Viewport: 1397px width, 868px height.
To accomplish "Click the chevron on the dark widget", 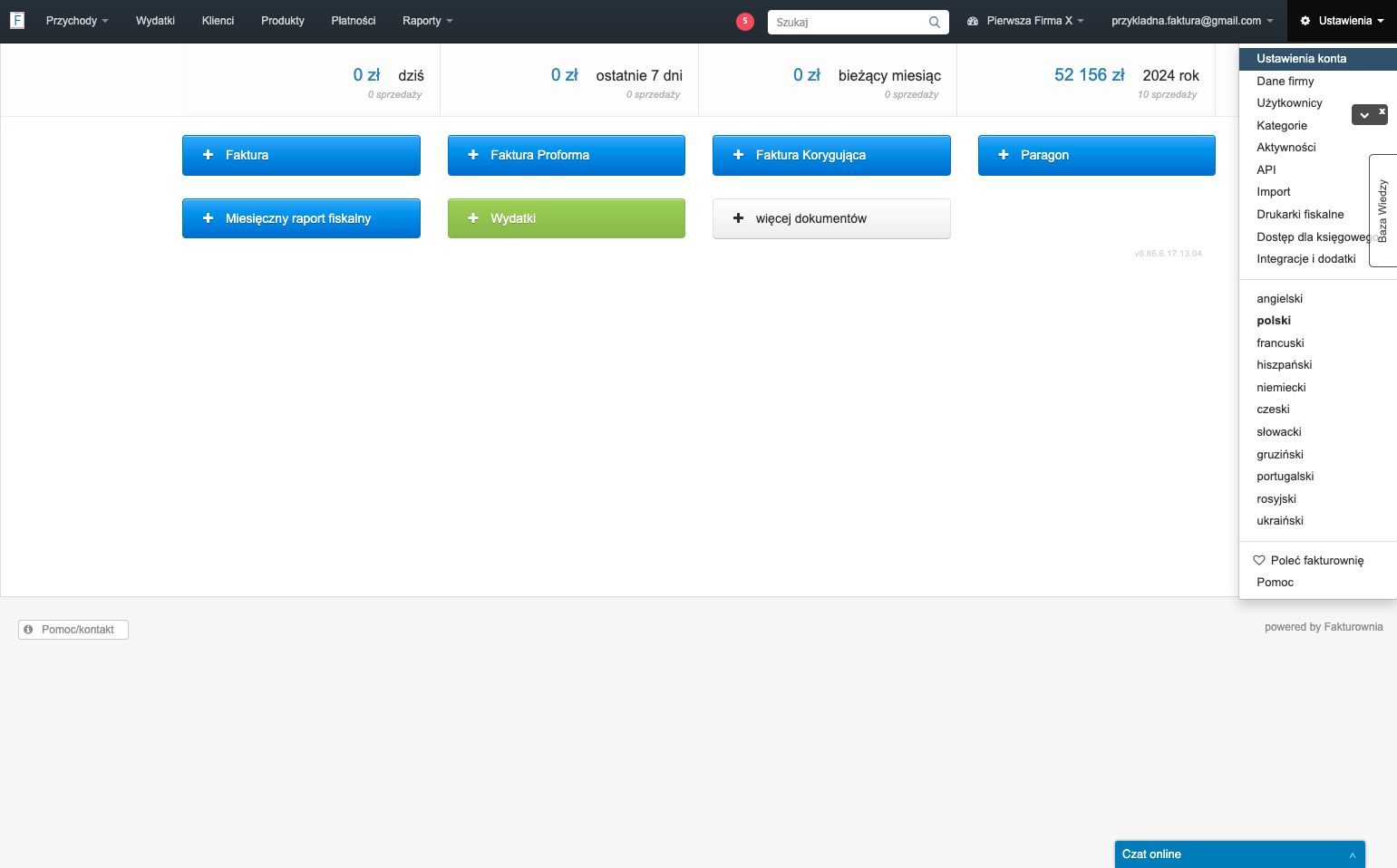I will pyautogui.click(x=1364, y=115).
